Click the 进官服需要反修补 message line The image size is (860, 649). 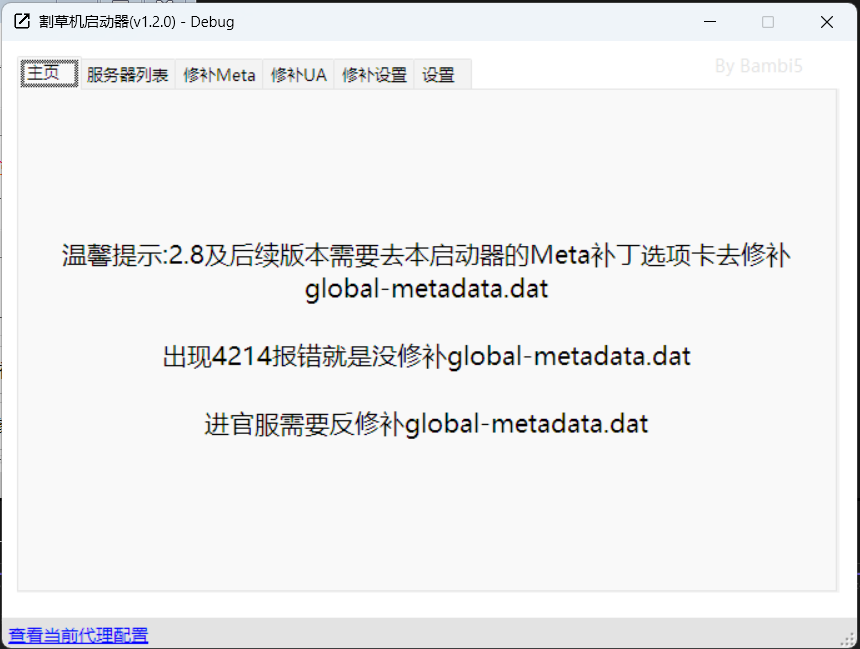(426, 424)
